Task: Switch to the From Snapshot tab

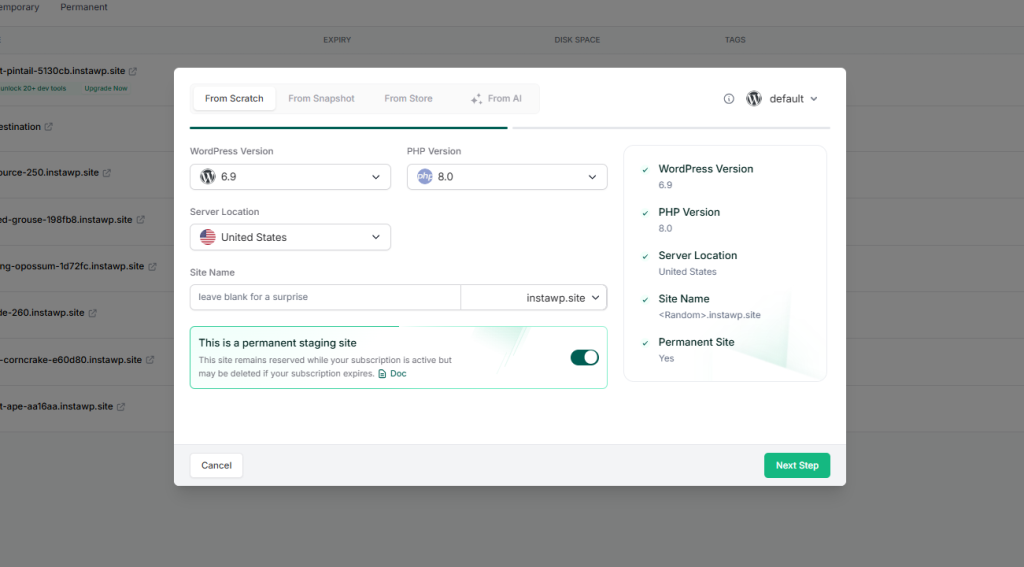Action: point(321,99)
